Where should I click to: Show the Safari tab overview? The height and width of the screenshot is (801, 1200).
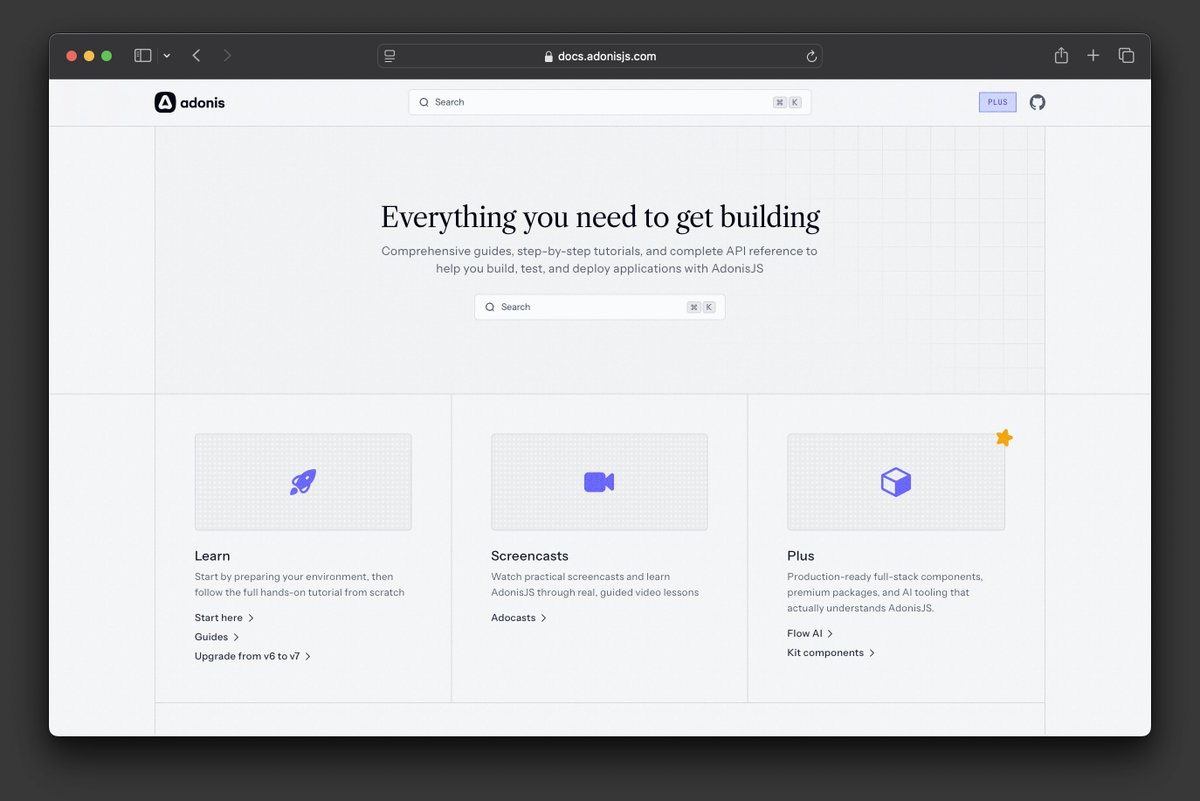tap(1126, 56)
